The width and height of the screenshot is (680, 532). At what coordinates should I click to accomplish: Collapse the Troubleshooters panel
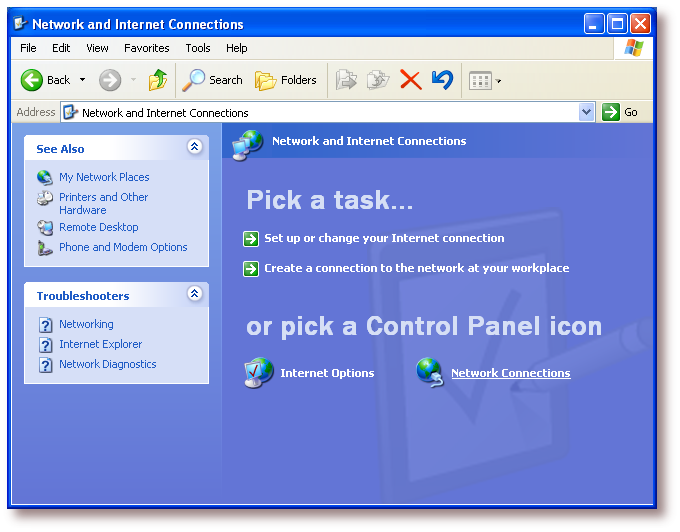(195, 294)
